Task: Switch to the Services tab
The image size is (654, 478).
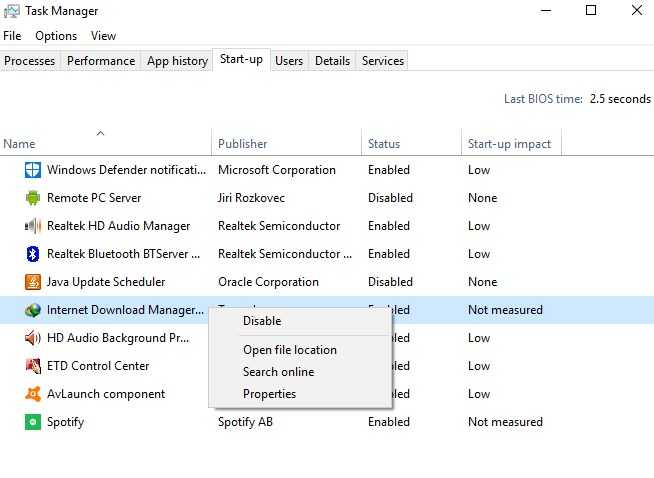Action: coord(382,61)
